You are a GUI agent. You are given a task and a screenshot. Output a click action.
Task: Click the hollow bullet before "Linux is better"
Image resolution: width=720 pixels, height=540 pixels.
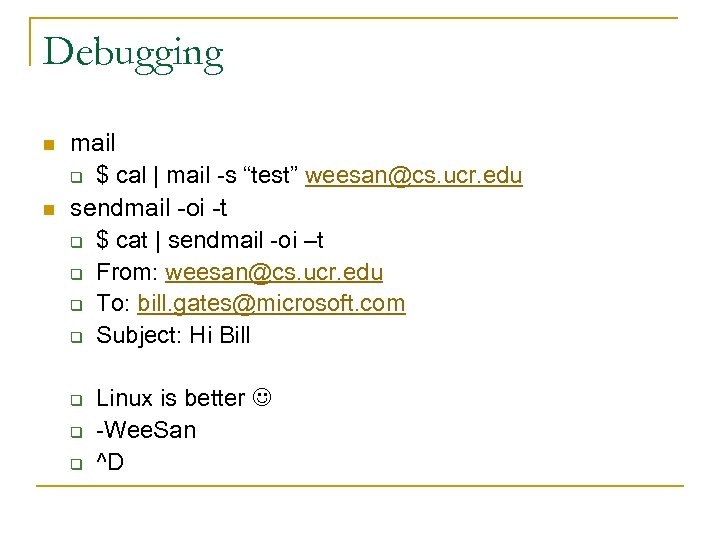[75, 401]
